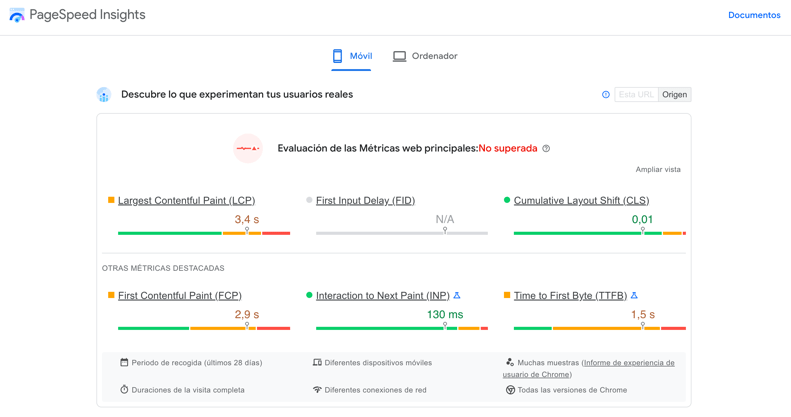791x417 pixels.
Task: Click the FID value N/A
Action: click(445, 219)
